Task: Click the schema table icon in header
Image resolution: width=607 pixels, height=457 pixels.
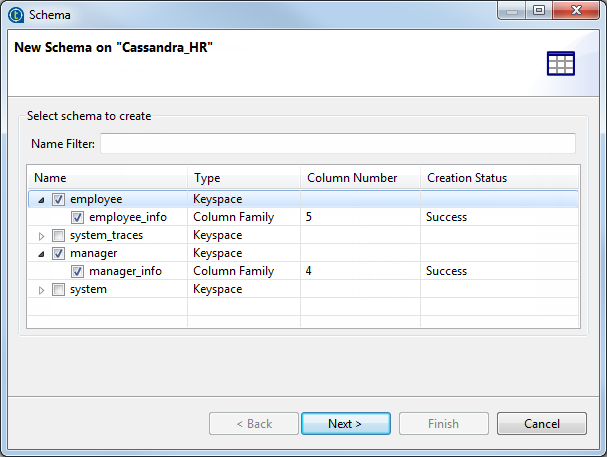Action: (x=560, y=63)
